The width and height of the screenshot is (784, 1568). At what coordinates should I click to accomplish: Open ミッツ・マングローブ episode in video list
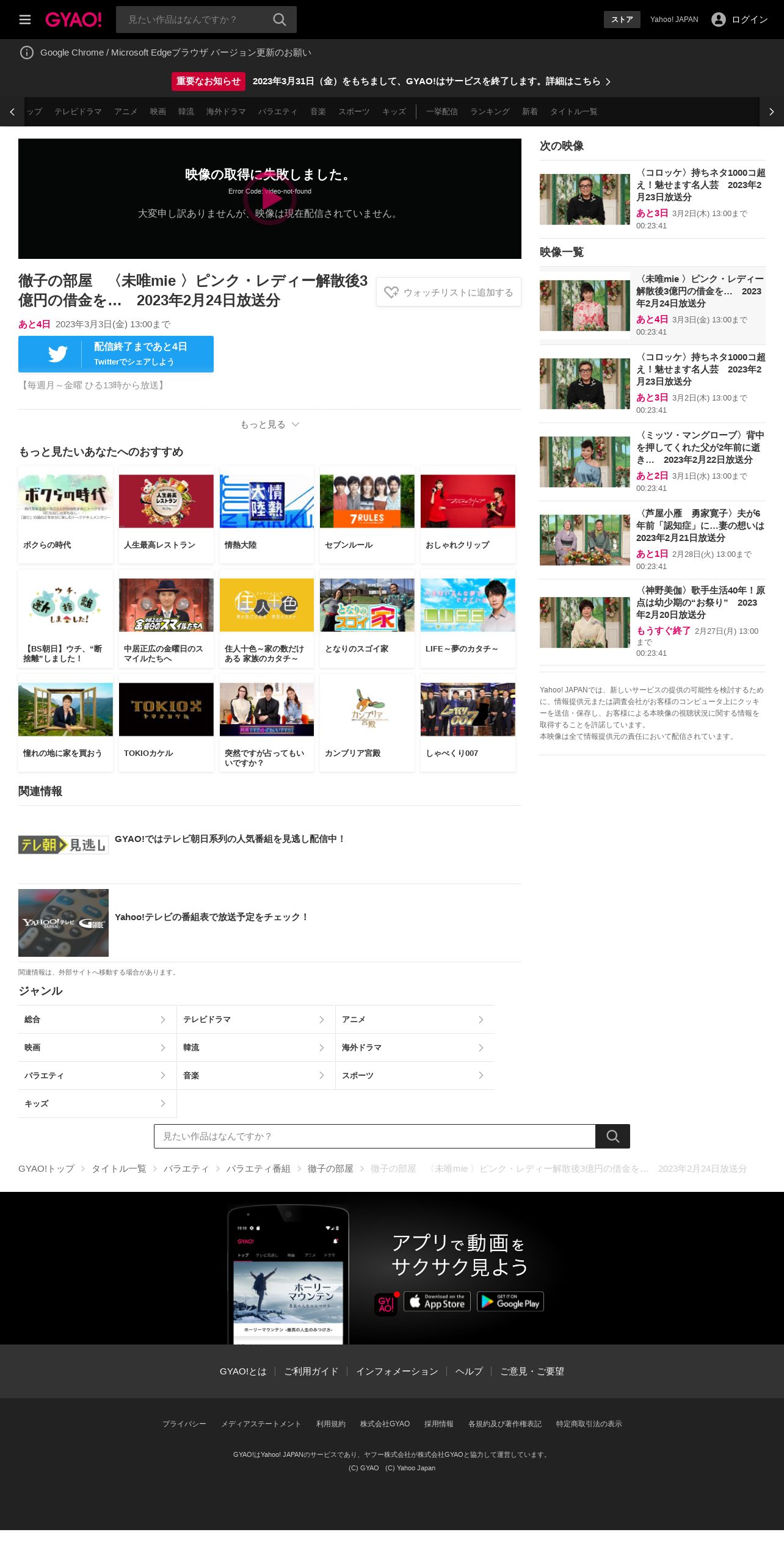(652, 462)
